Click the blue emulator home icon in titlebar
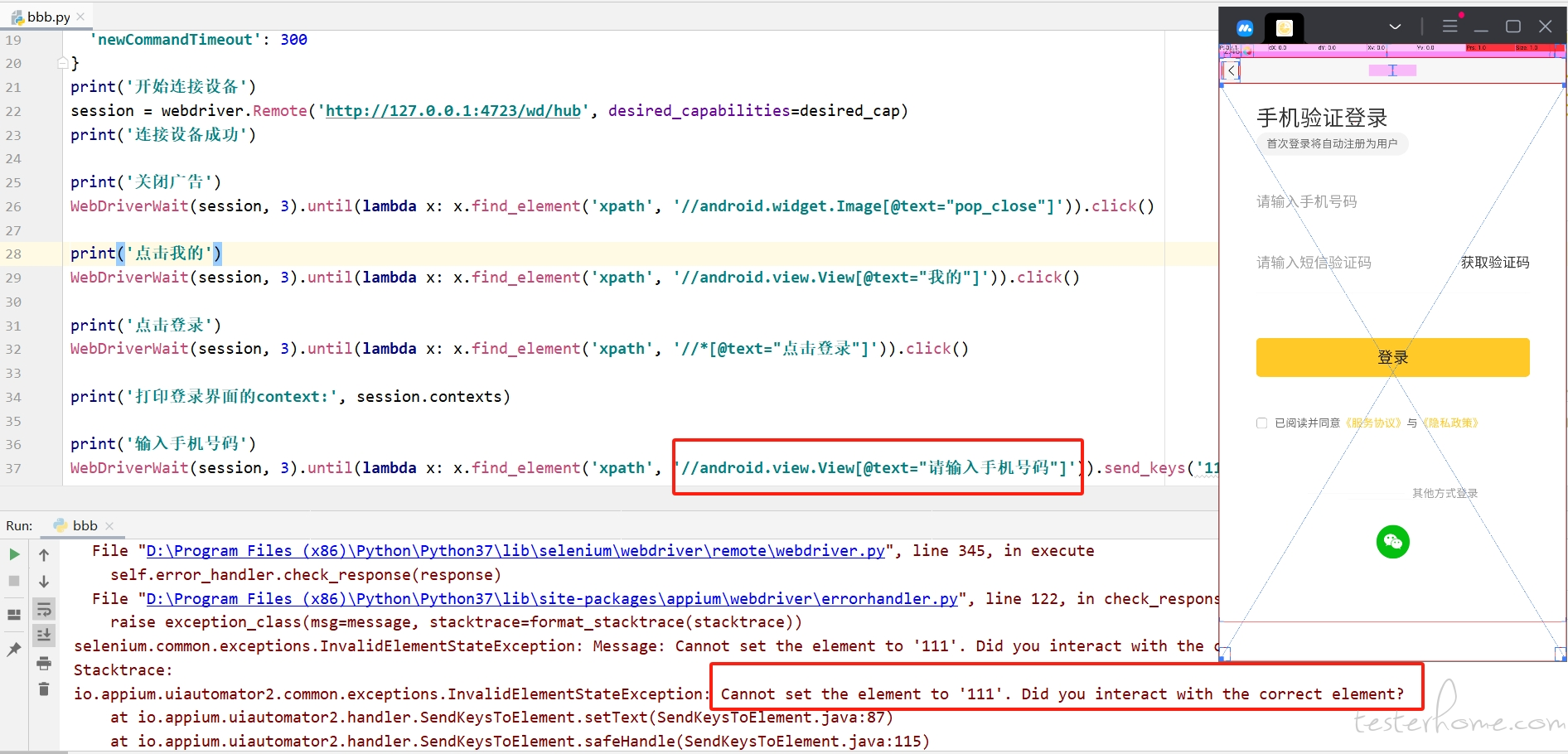Image resolution: width=1568 pixels, height=754 pixels. coord(1245,28)
